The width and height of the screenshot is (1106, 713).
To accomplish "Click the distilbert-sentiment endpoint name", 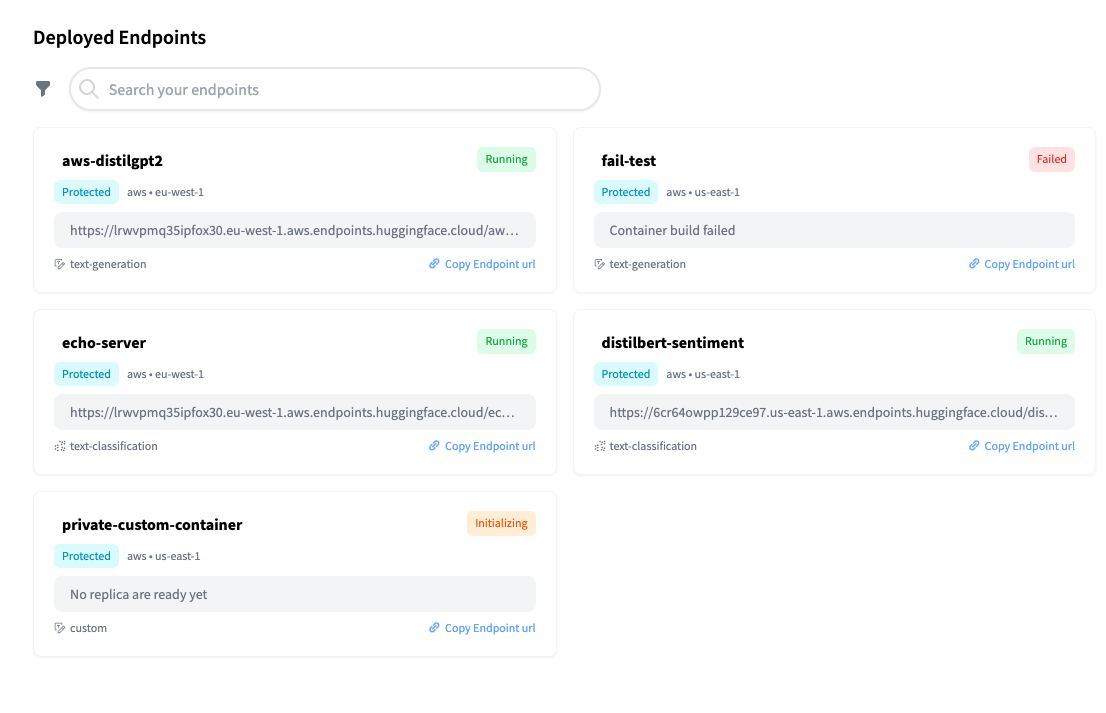I will (x=671, y=342).
